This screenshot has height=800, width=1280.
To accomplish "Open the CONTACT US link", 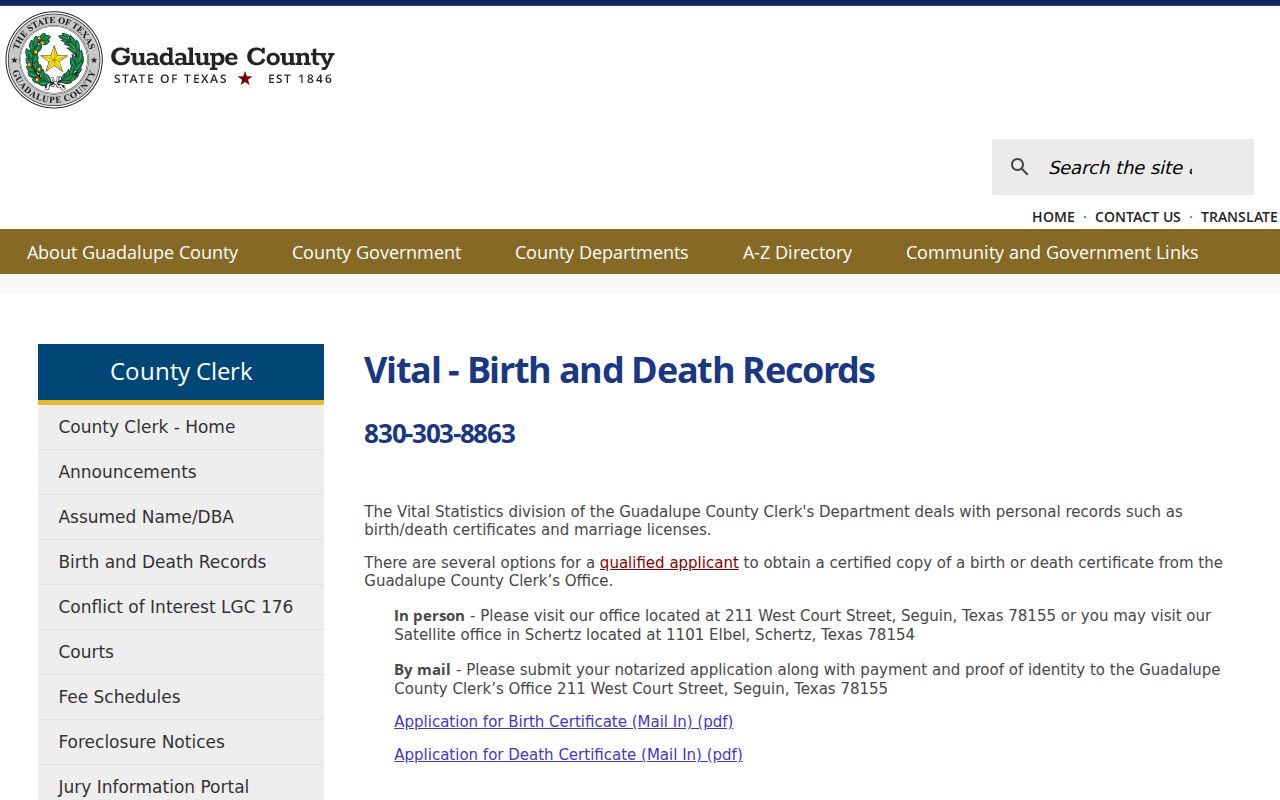I will pos(1138,217).
